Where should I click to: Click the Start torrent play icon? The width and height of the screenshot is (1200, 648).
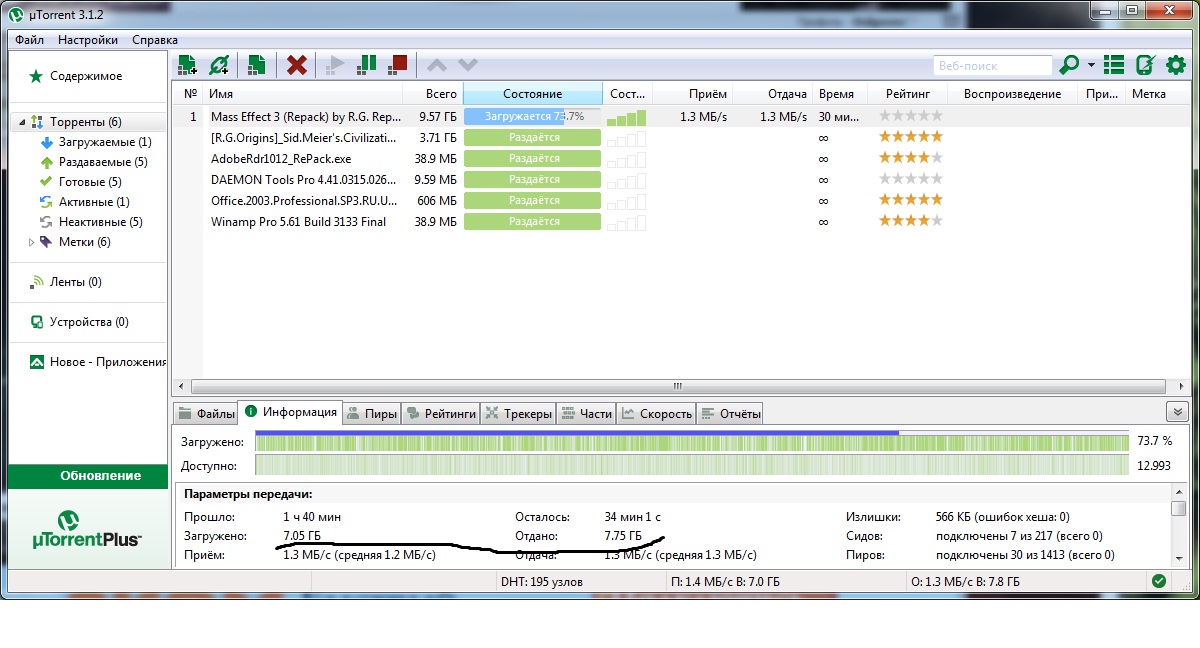pyautogui.click(x=335, y=65)
